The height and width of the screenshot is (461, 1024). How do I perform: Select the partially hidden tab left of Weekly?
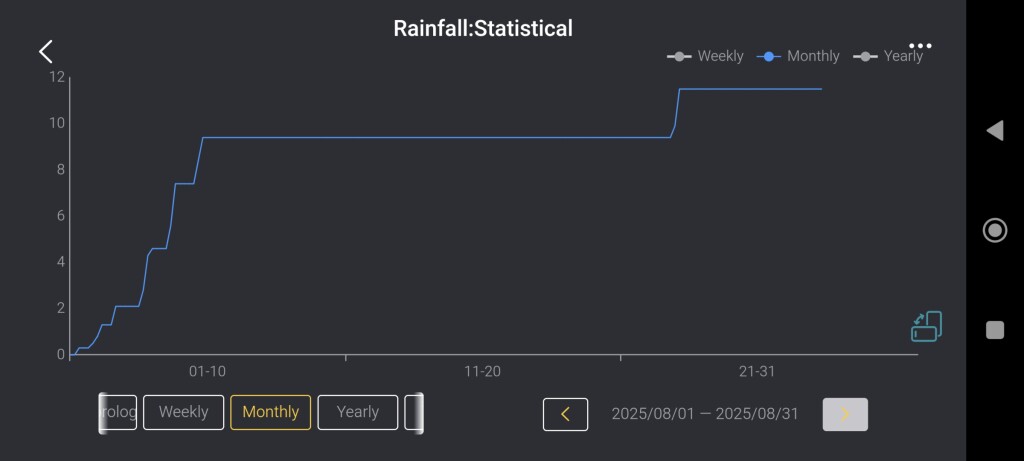click(118, 412)
